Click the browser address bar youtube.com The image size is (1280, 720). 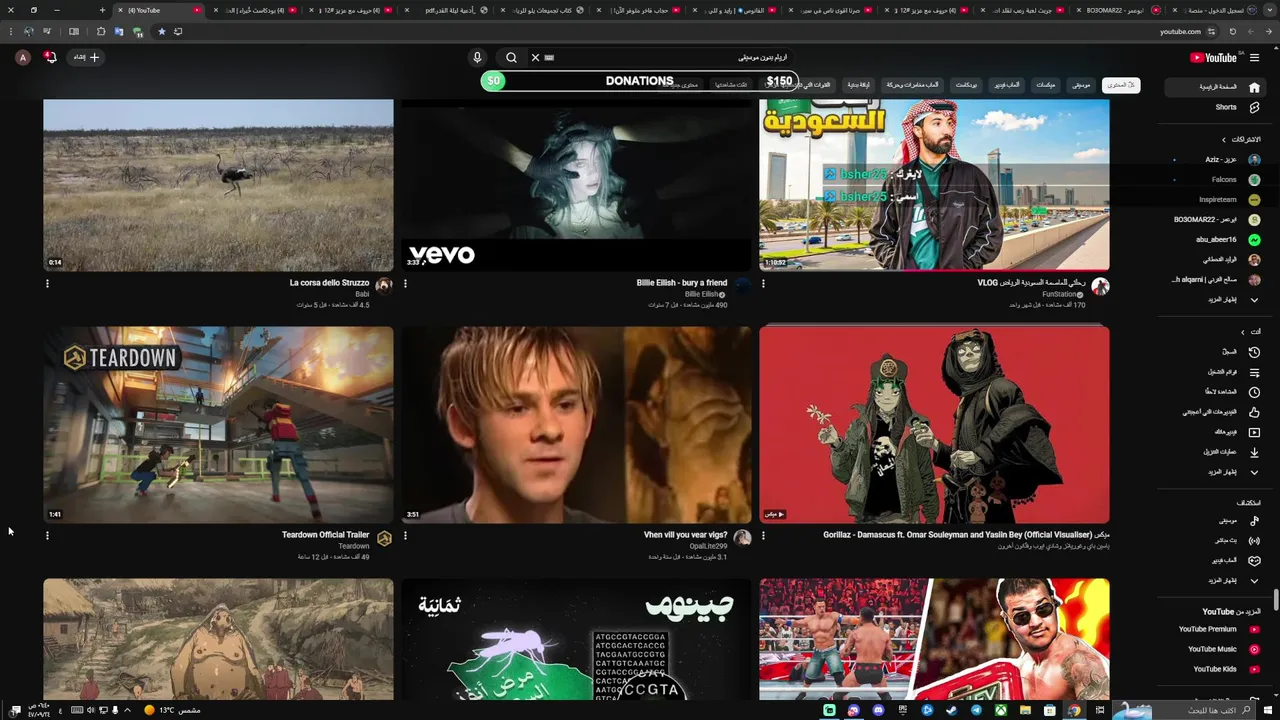[x=1180, y=32]
